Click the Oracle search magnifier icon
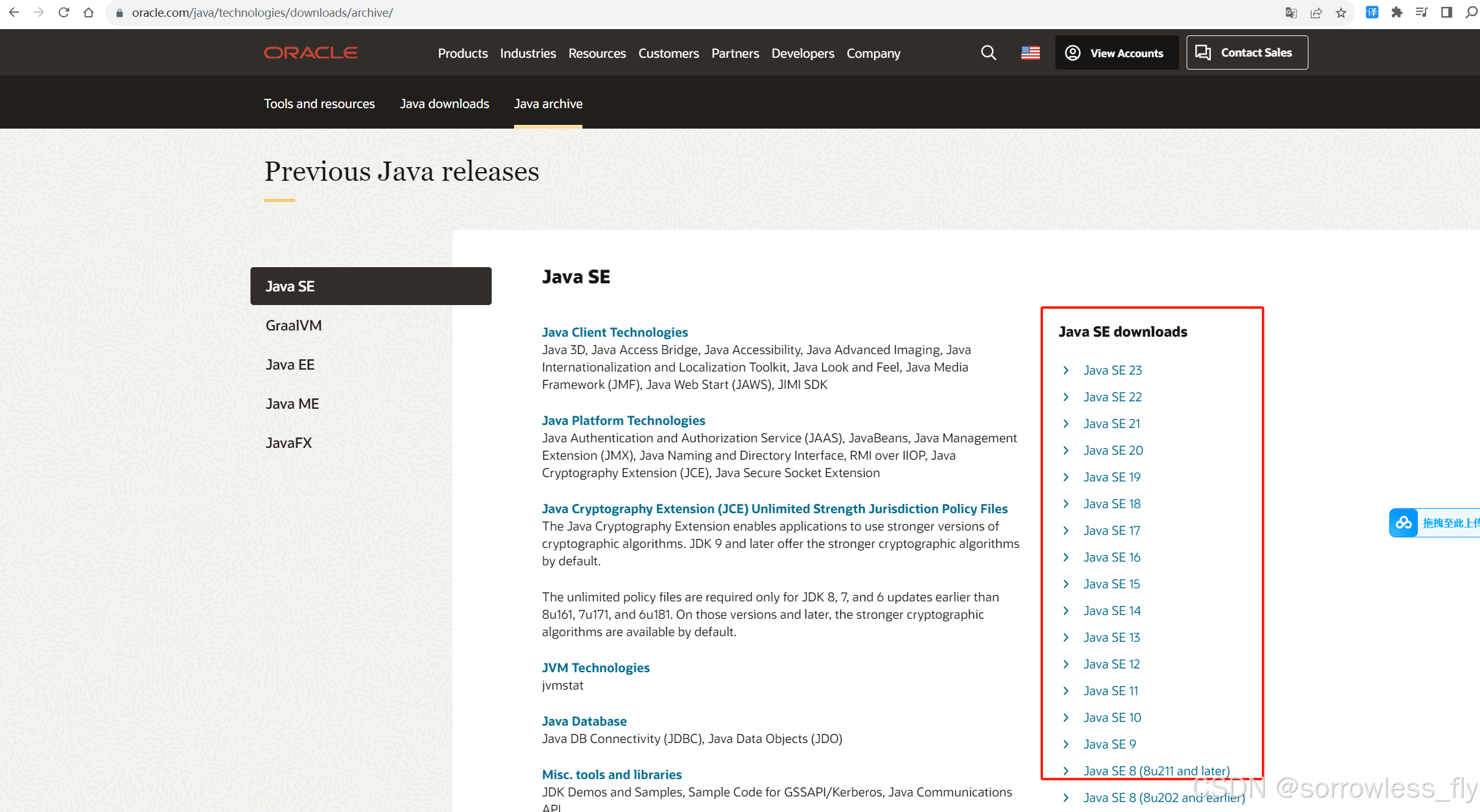This screenshot has width=1480, height=812. [988, 53]
